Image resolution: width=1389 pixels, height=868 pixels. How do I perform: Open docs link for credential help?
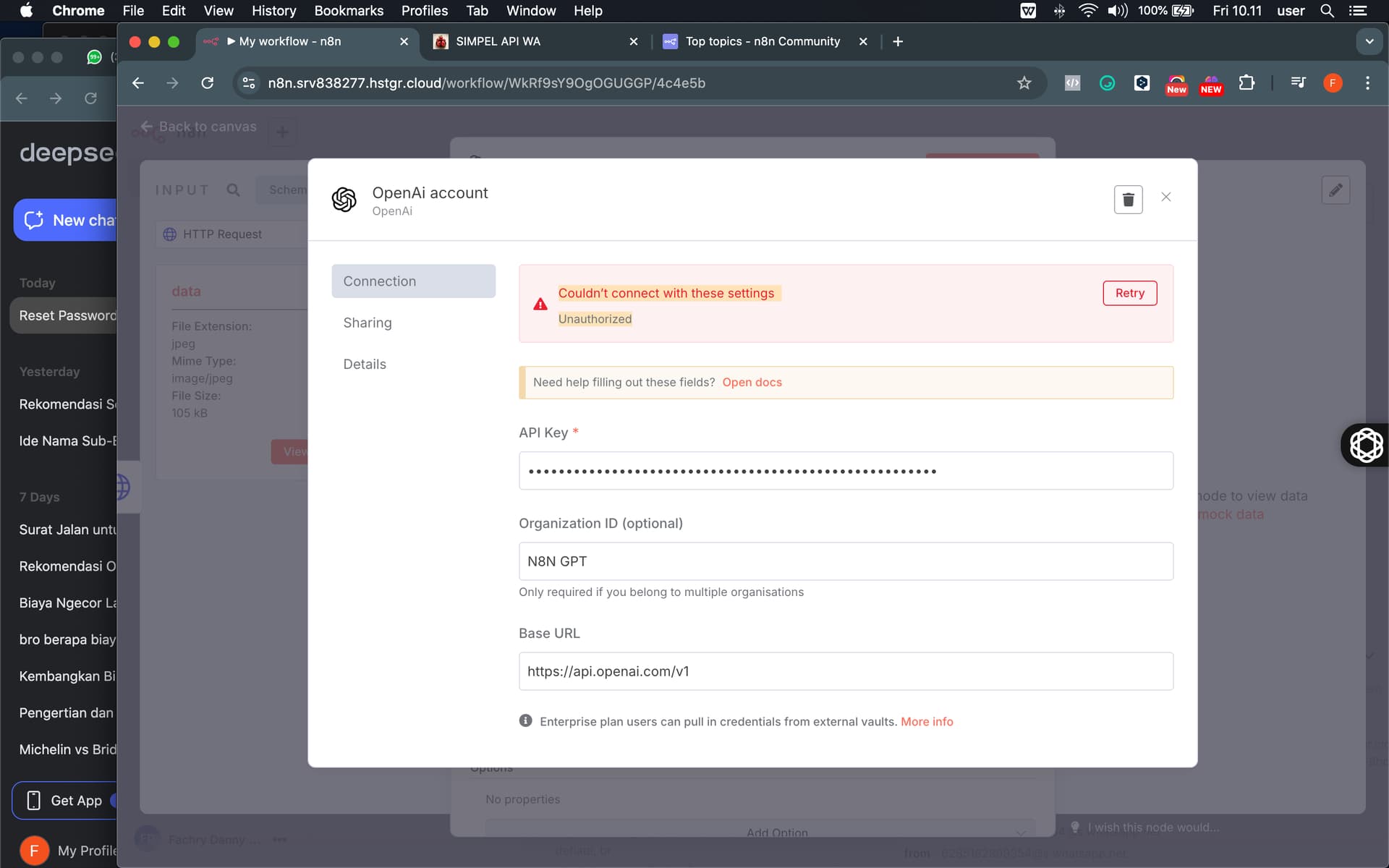(x=752, y=382)
